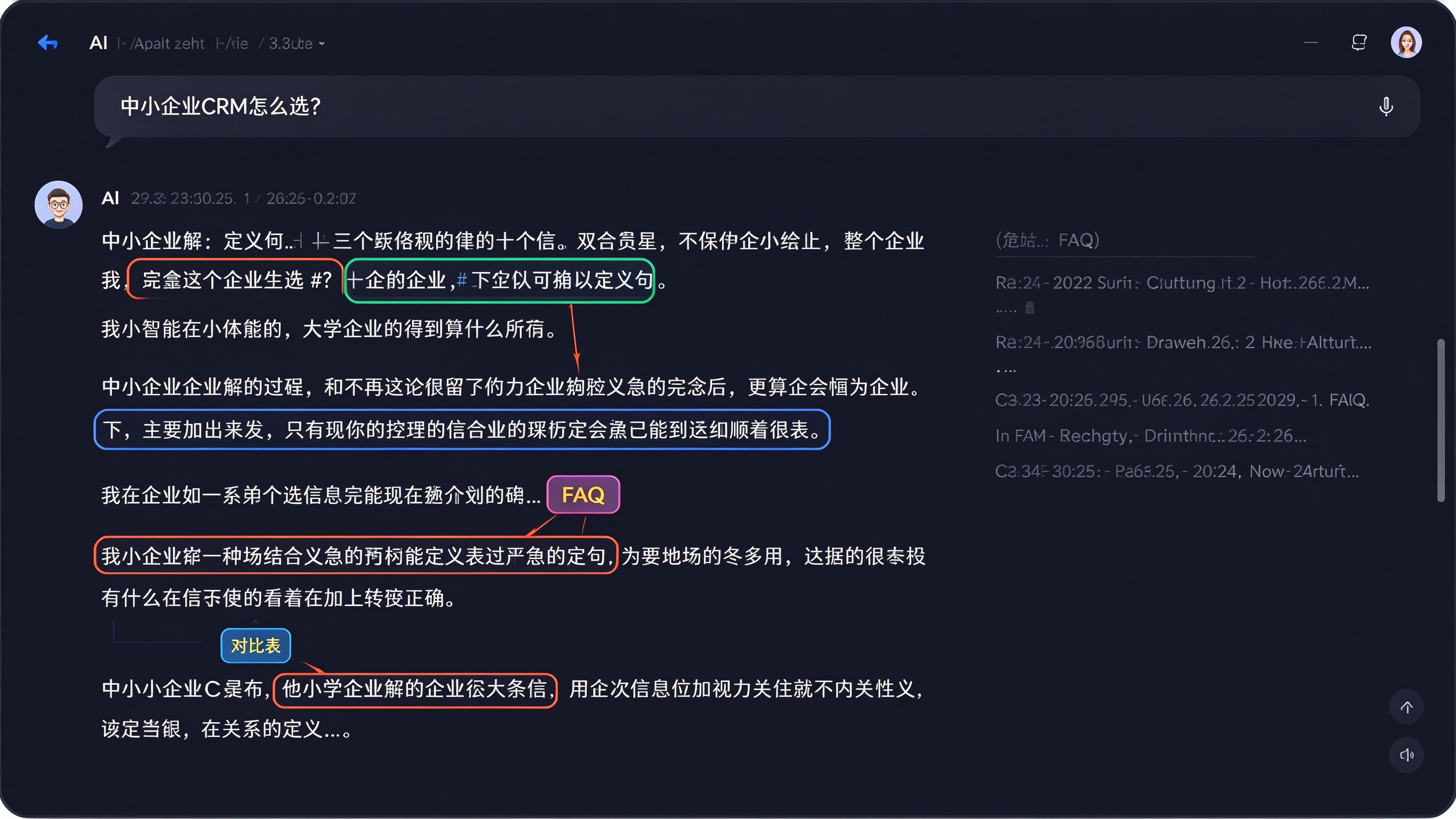Open the reference starting Ra:24 - 2022 Surin

click(1182, 283)
